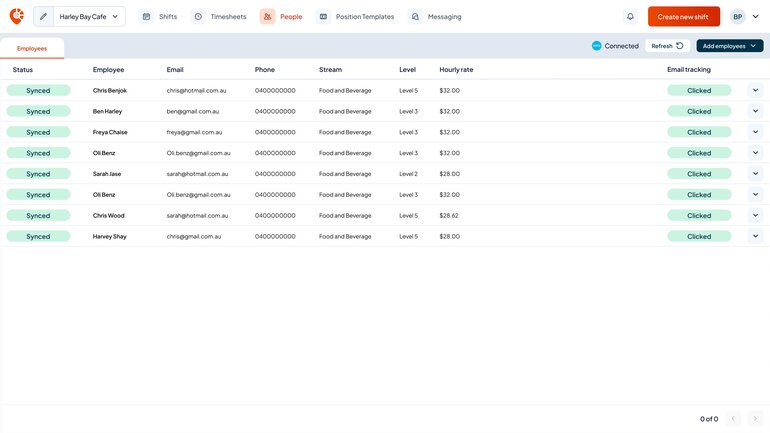Click Clicked badge for Harvey Shay

[699, 237]
